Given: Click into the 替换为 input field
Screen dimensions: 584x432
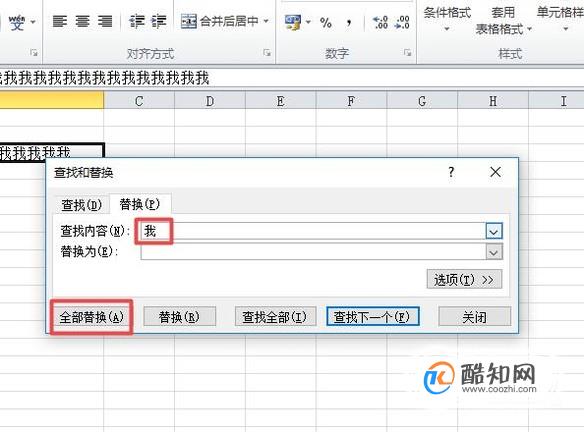Looking at the screenshot, I should click(x=313, y=252).
